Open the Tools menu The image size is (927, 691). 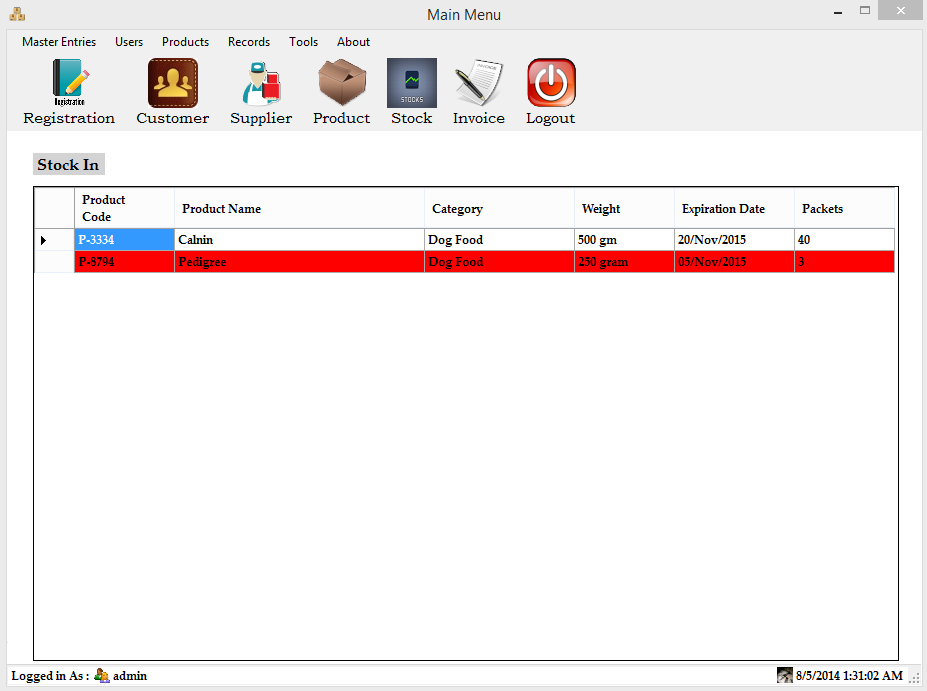(x=303, y=42)
